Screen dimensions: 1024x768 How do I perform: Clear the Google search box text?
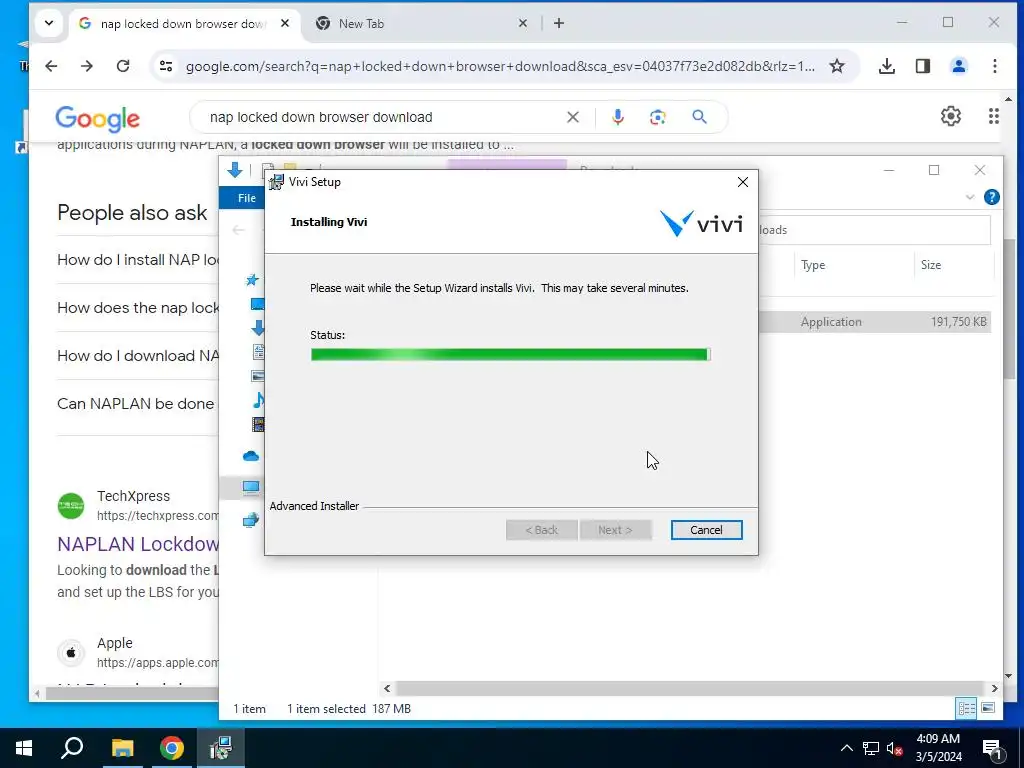(x=572, y=117)
